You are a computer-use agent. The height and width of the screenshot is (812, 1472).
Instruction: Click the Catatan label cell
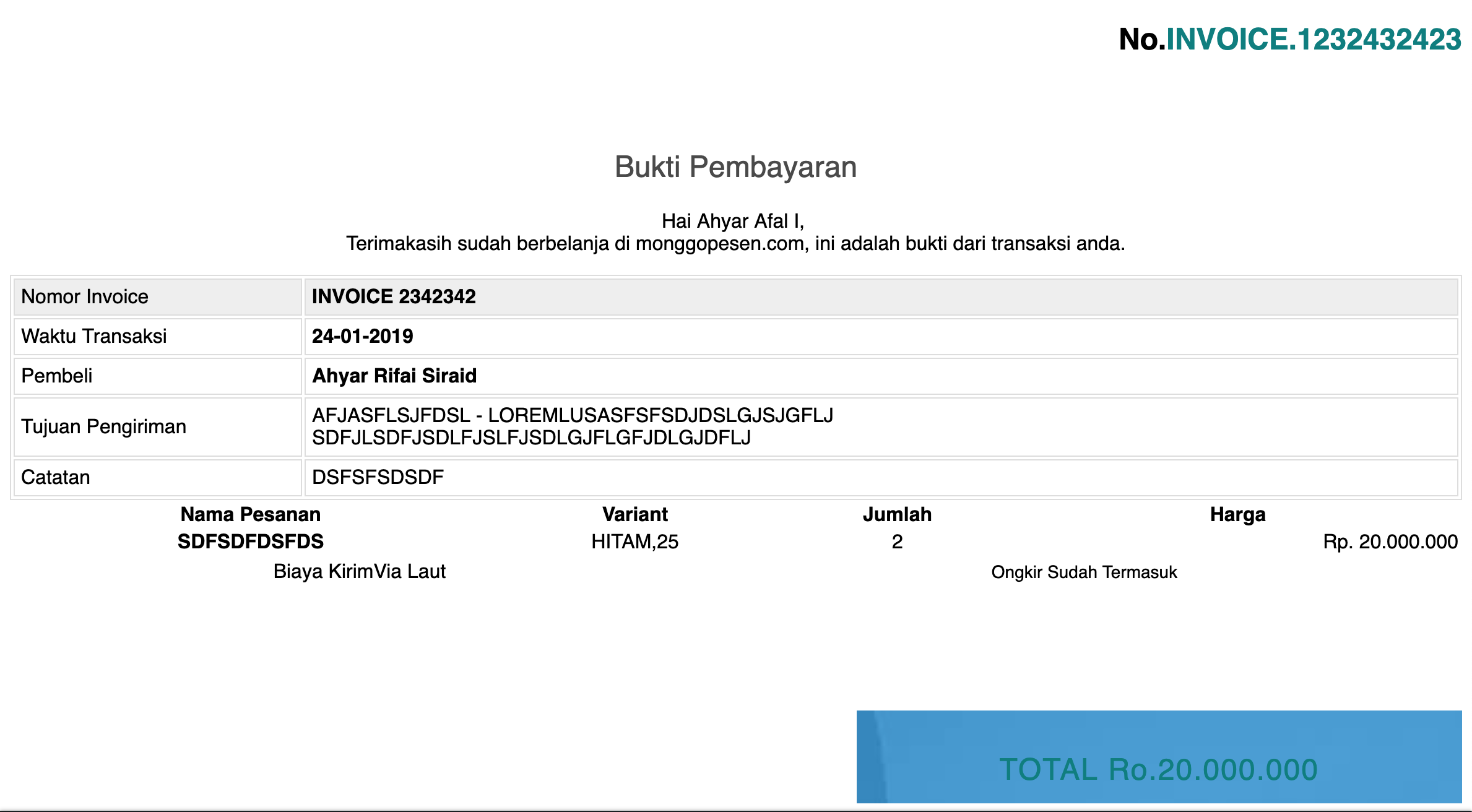pyautogui.click(x=158, y=478)
